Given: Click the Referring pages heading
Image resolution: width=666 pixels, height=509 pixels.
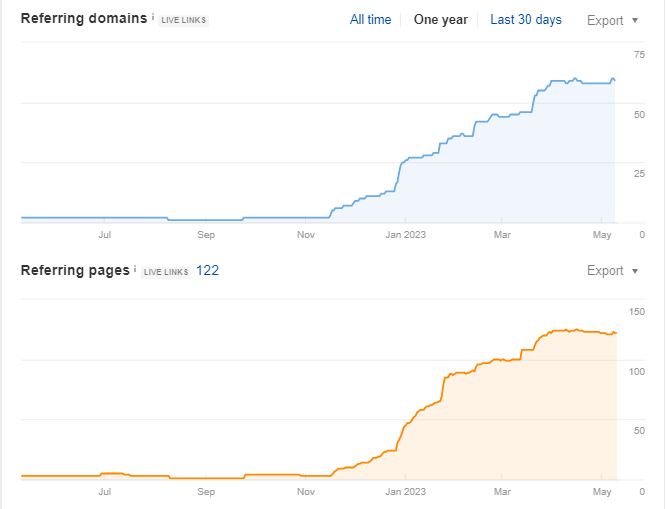Looking at the screenshot, I should (74, 270).
